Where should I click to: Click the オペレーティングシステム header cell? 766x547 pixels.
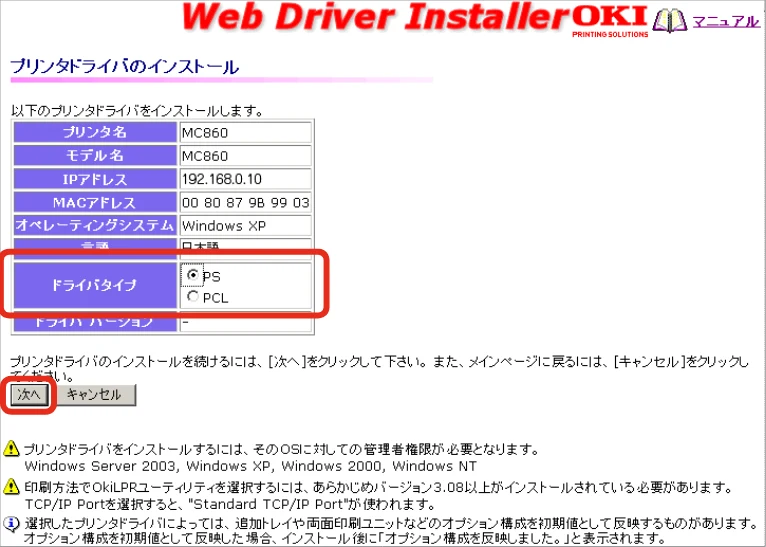[95, 226]
